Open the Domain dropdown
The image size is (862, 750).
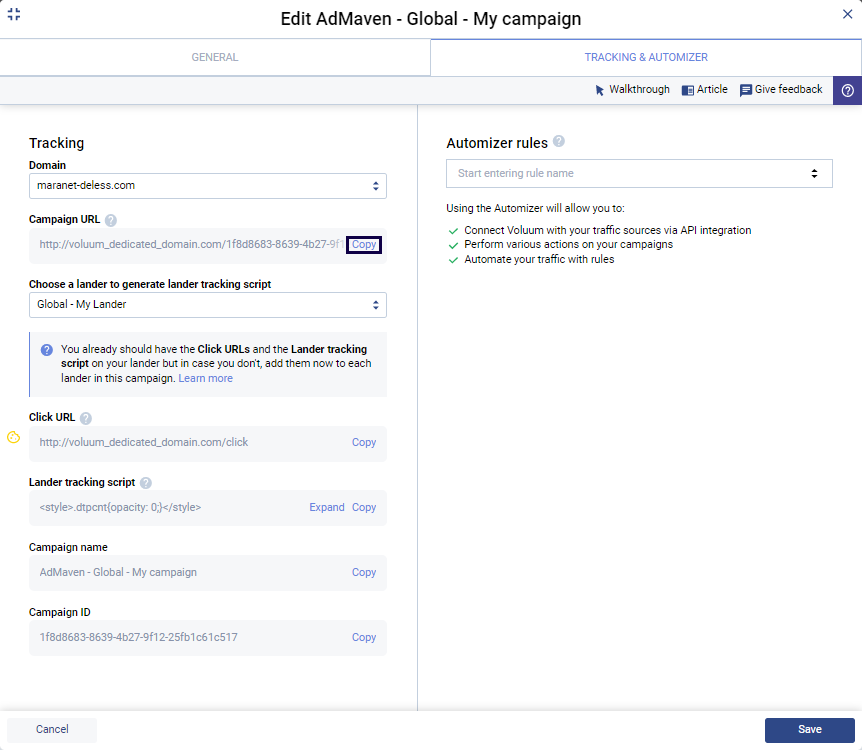click(207, 186)
